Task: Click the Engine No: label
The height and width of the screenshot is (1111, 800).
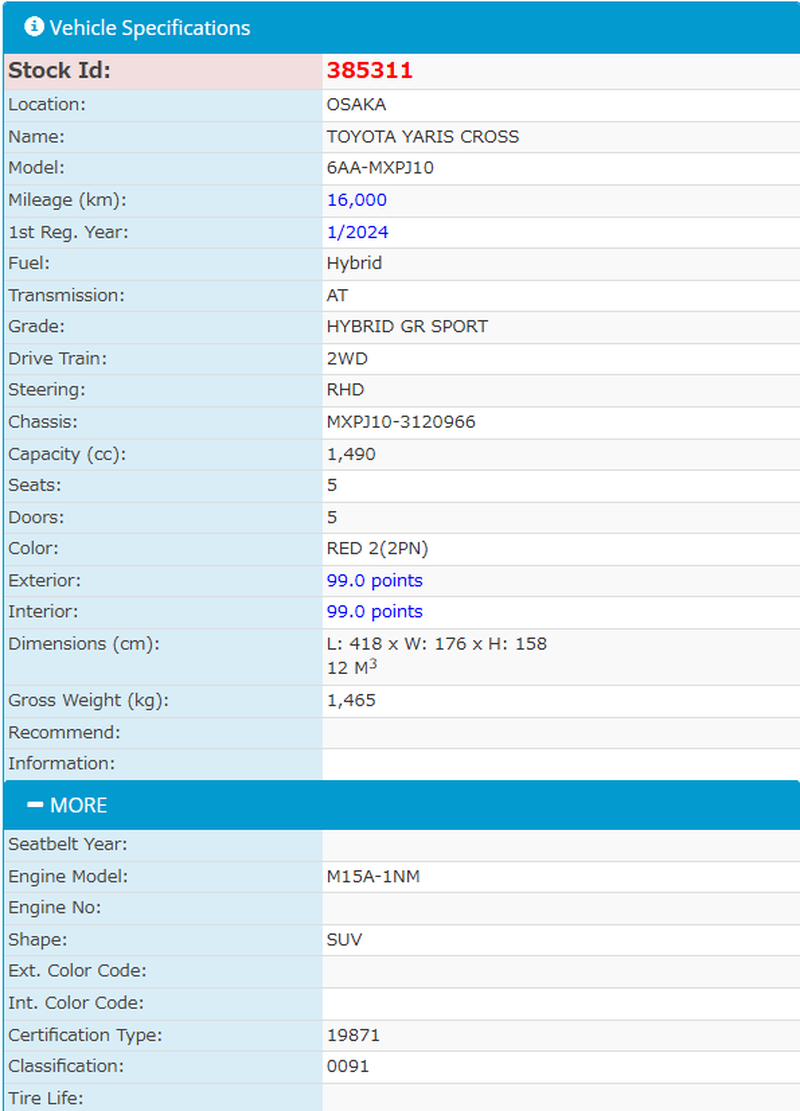Action: [55, 908]
